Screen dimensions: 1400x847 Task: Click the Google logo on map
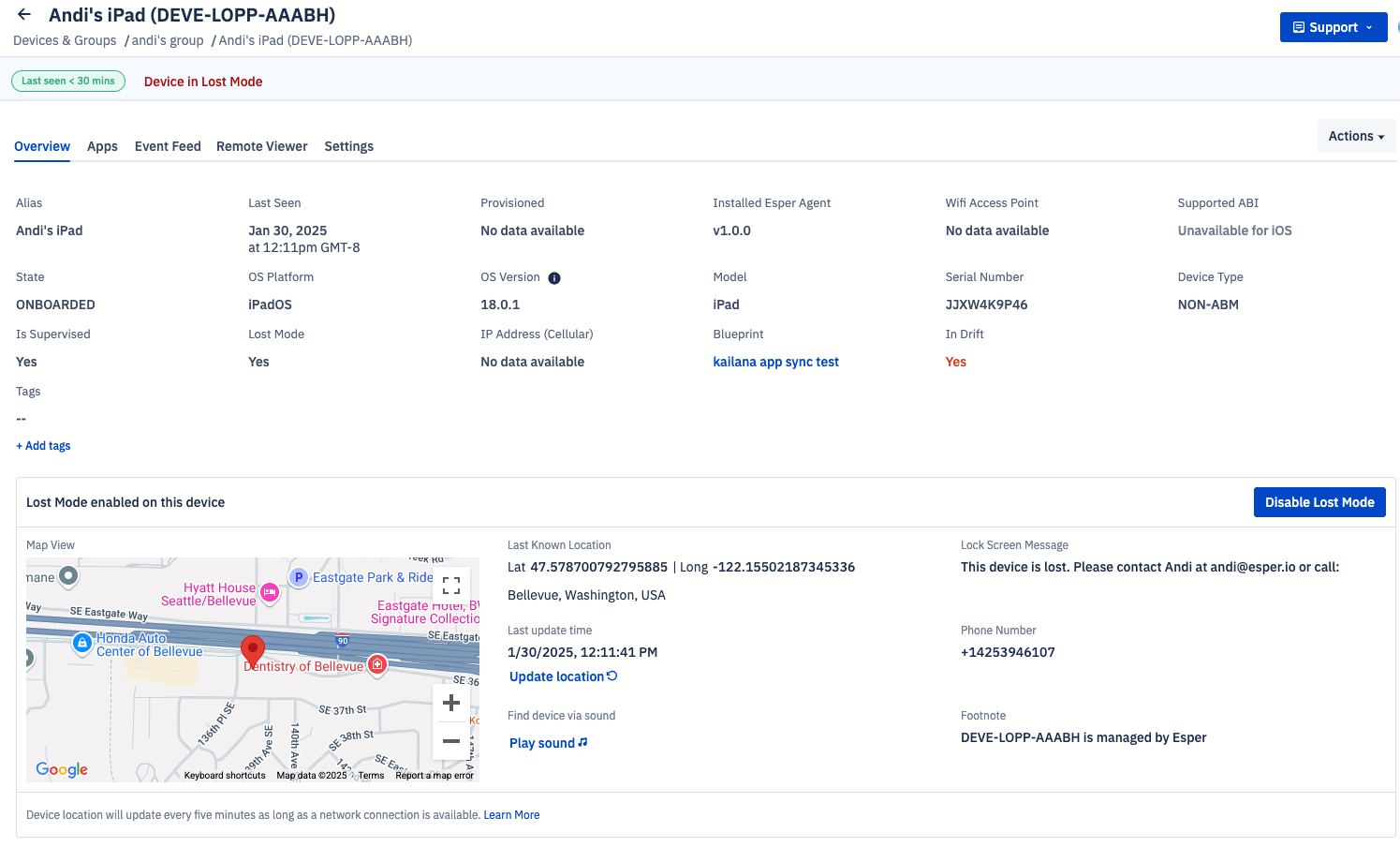coord(62,769)
